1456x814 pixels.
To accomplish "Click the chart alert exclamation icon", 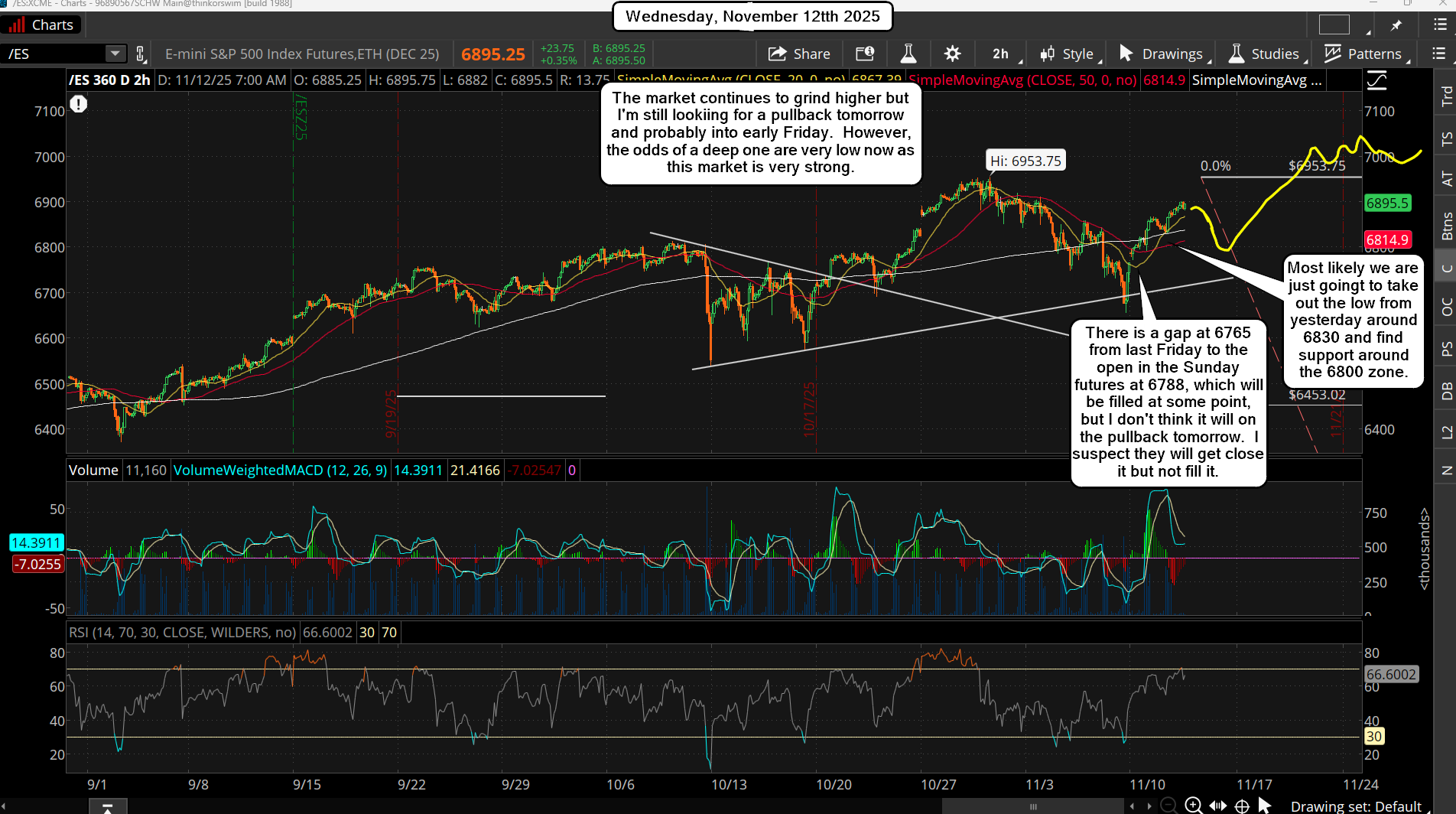I will tap(79, 104).
